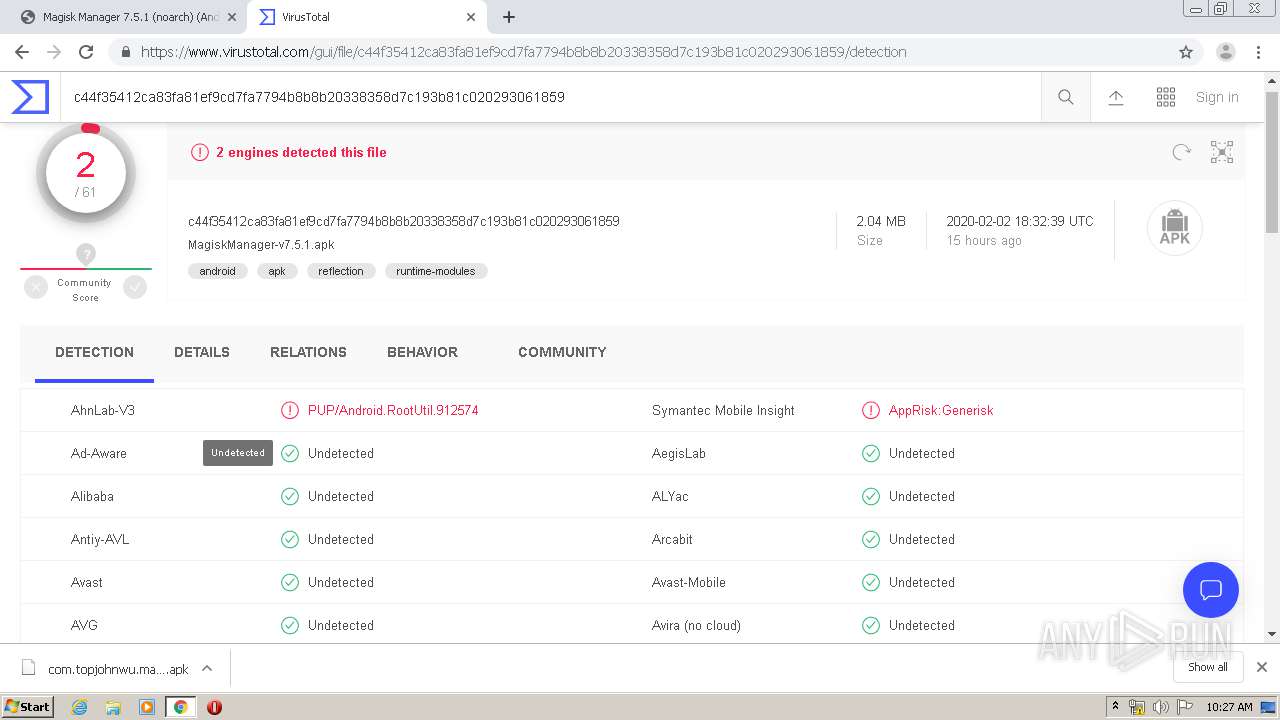Open a new browser tab
The image size is (1280, 720).
point(509,17)
